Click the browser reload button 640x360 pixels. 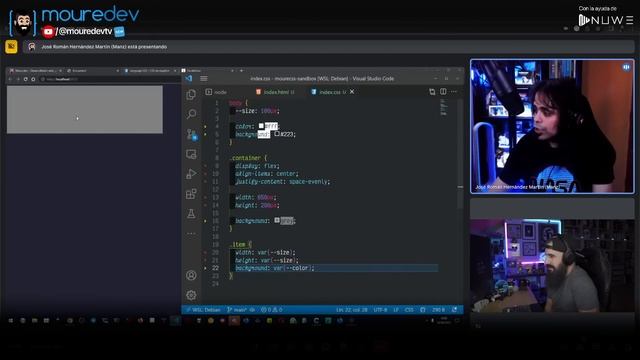25,79
